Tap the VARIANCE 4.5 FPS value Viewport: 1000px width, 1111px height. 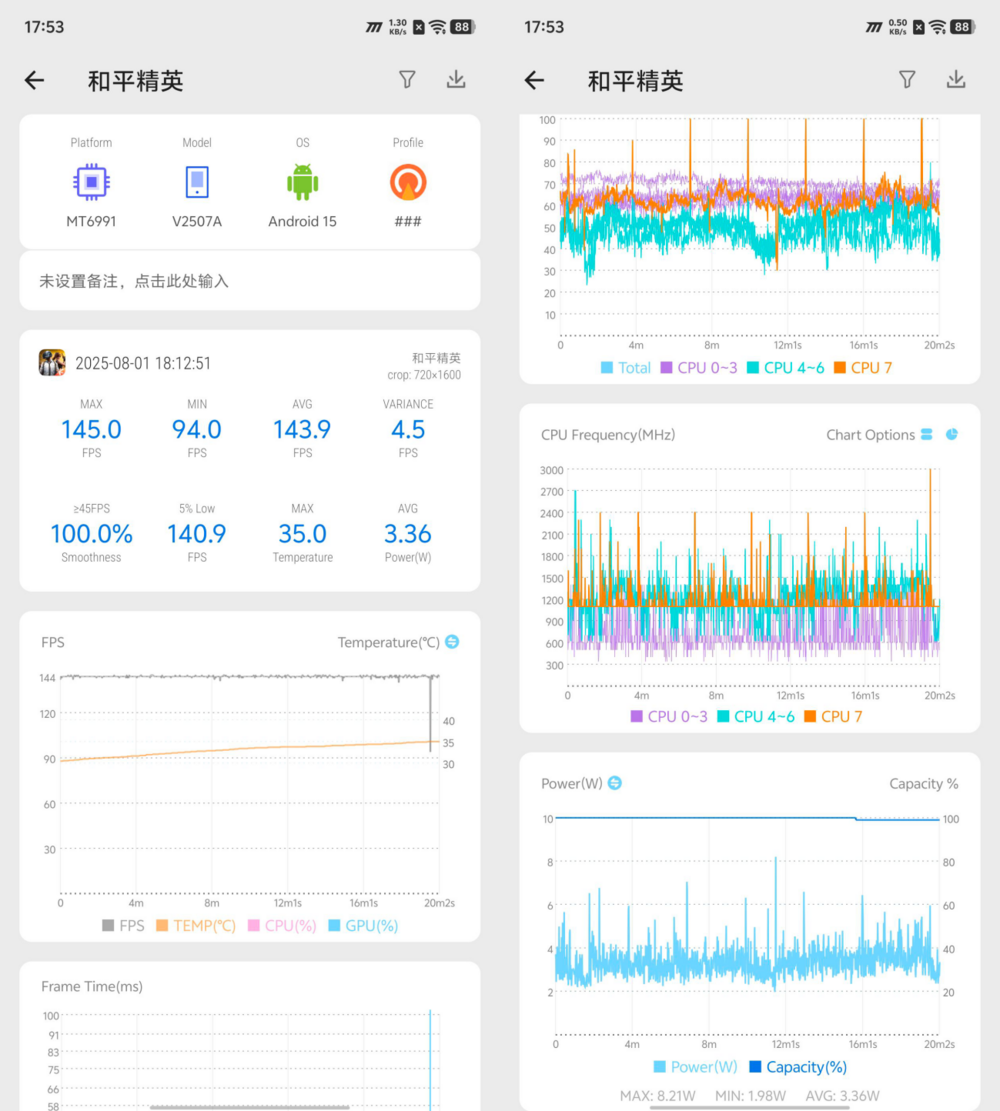coord(408,429)
